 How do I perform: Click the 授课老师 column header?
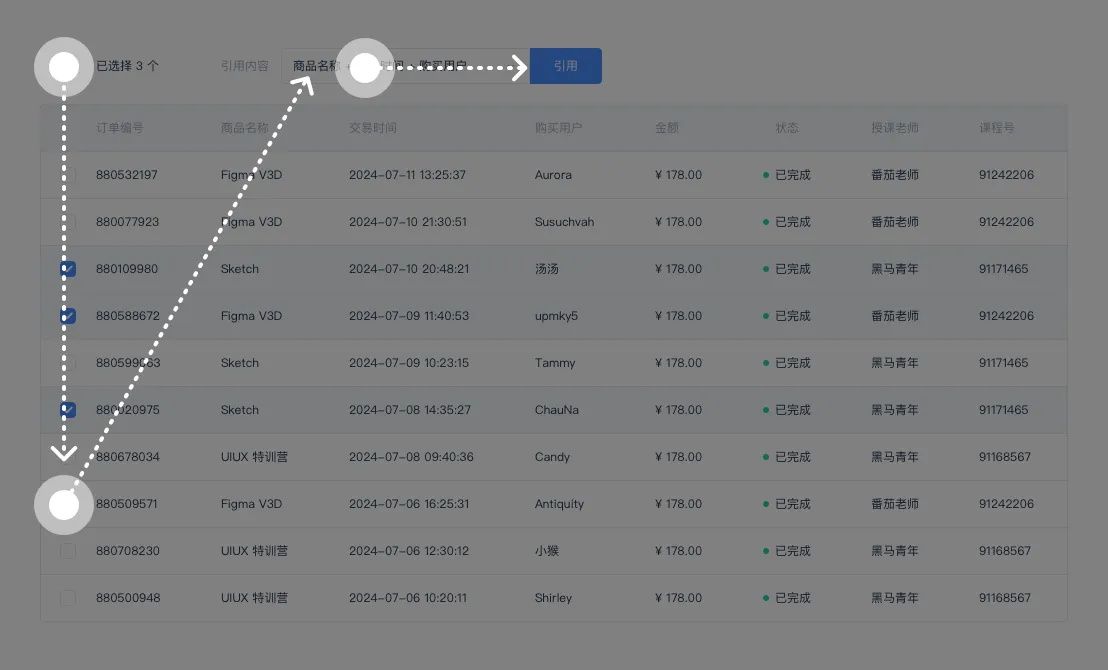click(x=895, y=128)
